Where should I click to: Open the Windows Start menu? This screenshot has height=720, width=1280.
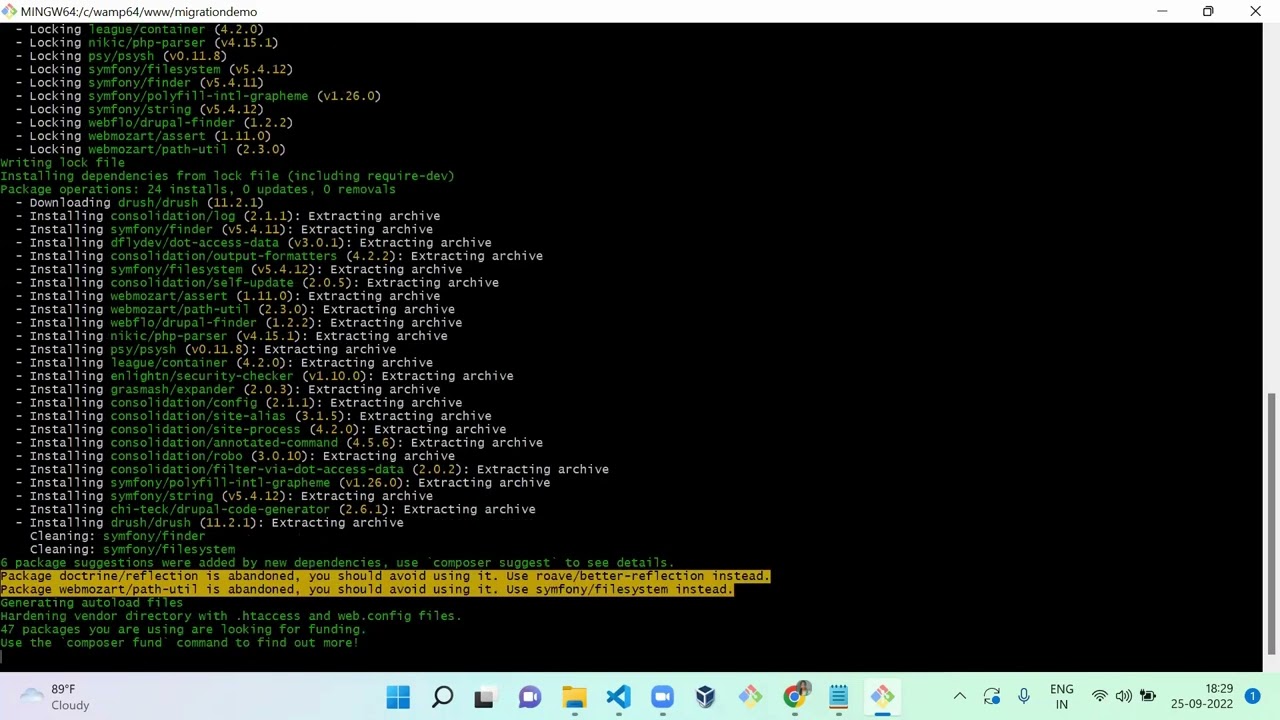[x=398, y=697]
